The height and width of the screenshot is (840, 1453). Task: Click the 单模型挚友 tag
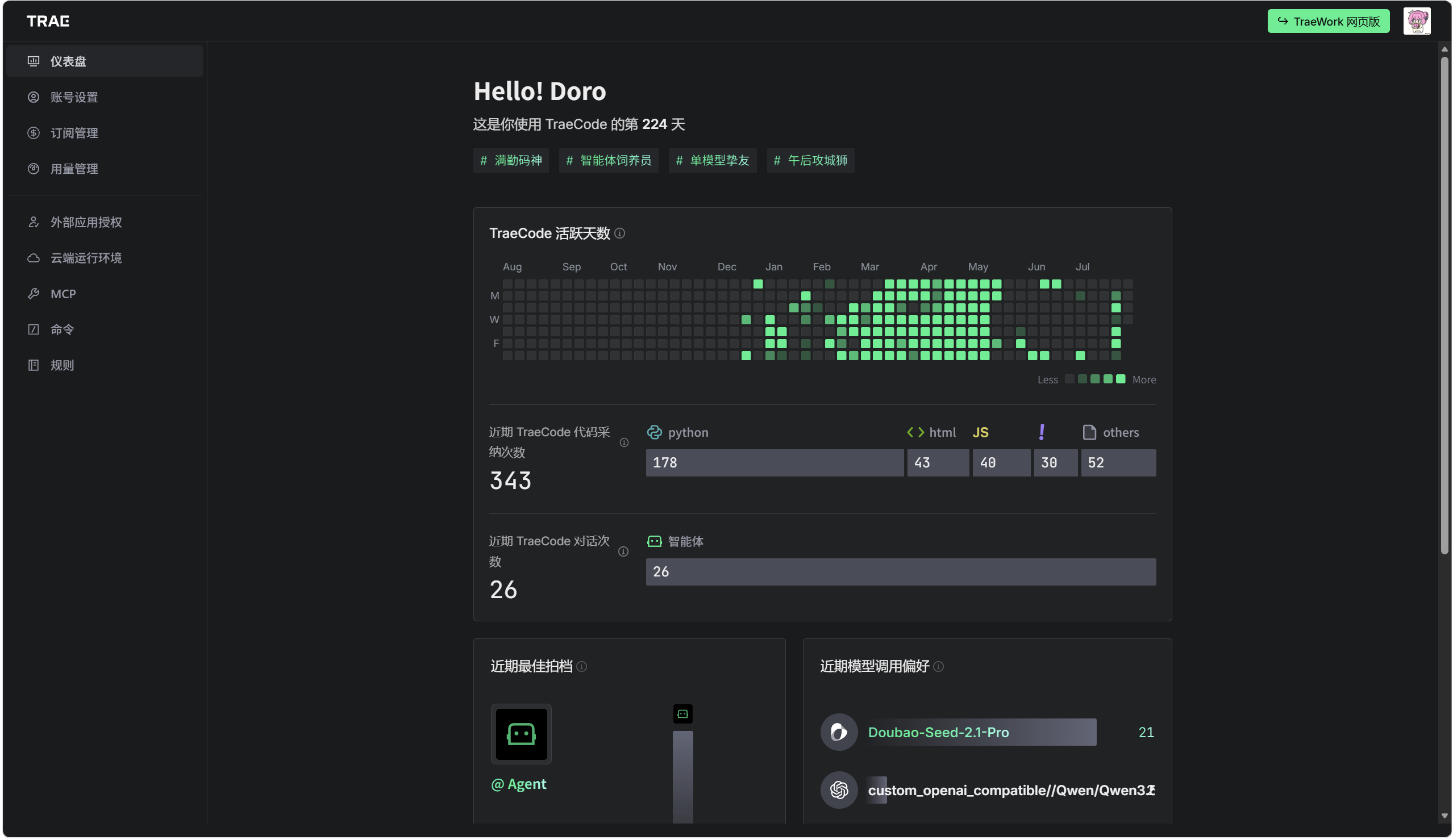coord(712,160)
